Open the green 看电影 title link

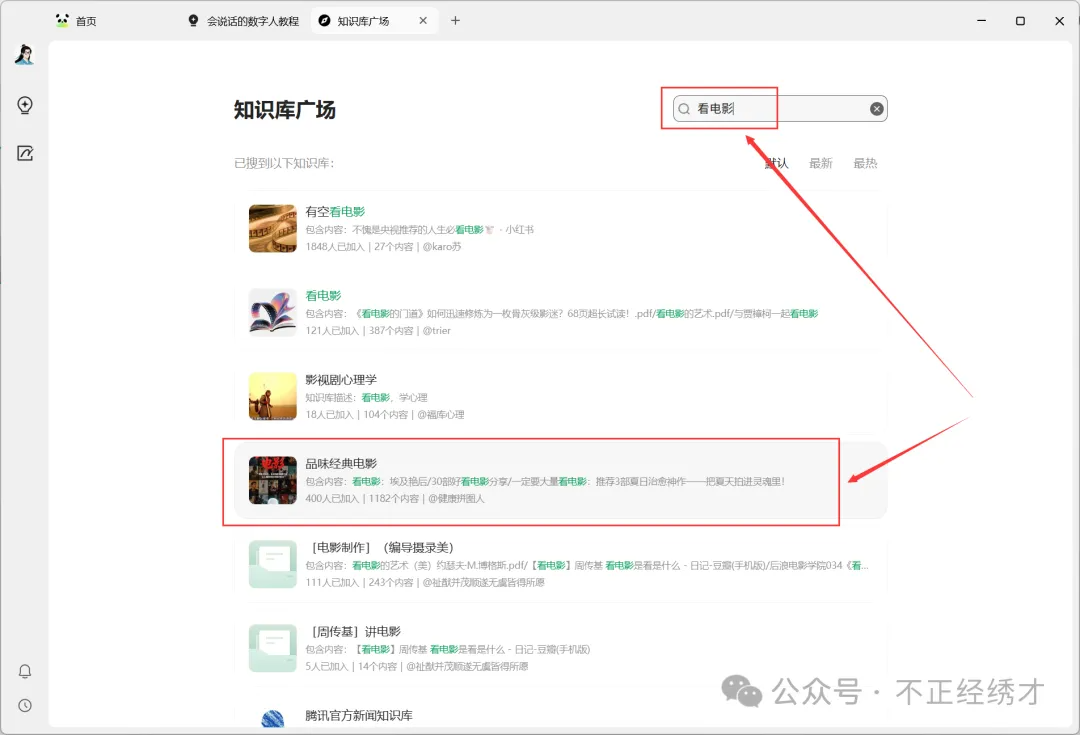pos(323,296)
